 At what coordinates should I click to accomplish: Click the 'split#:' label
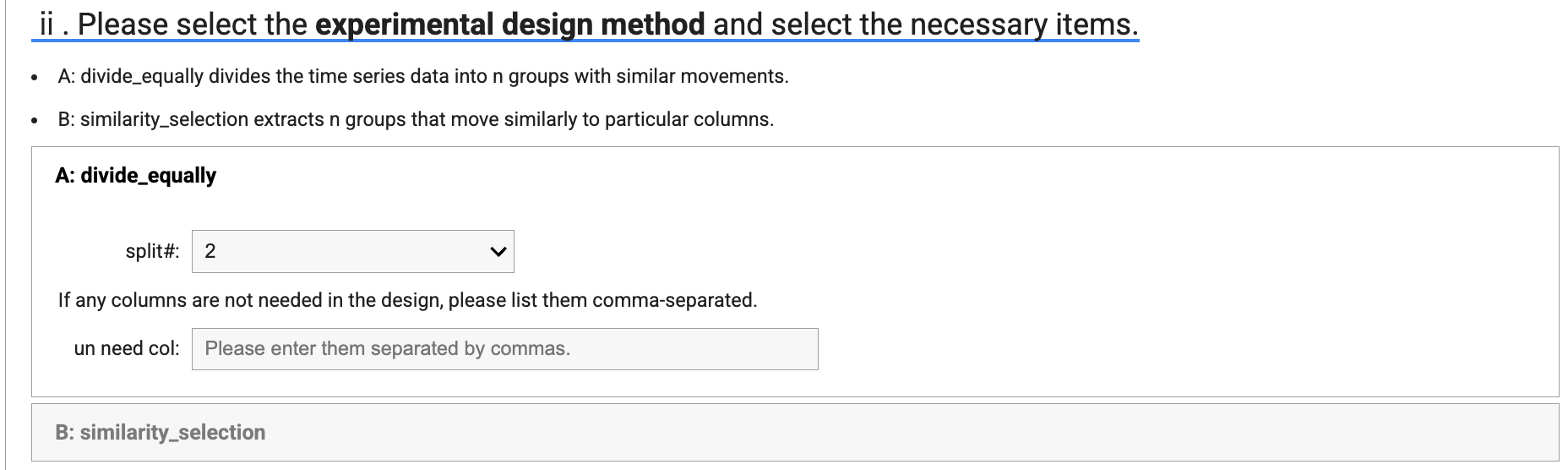click(152, 251)
